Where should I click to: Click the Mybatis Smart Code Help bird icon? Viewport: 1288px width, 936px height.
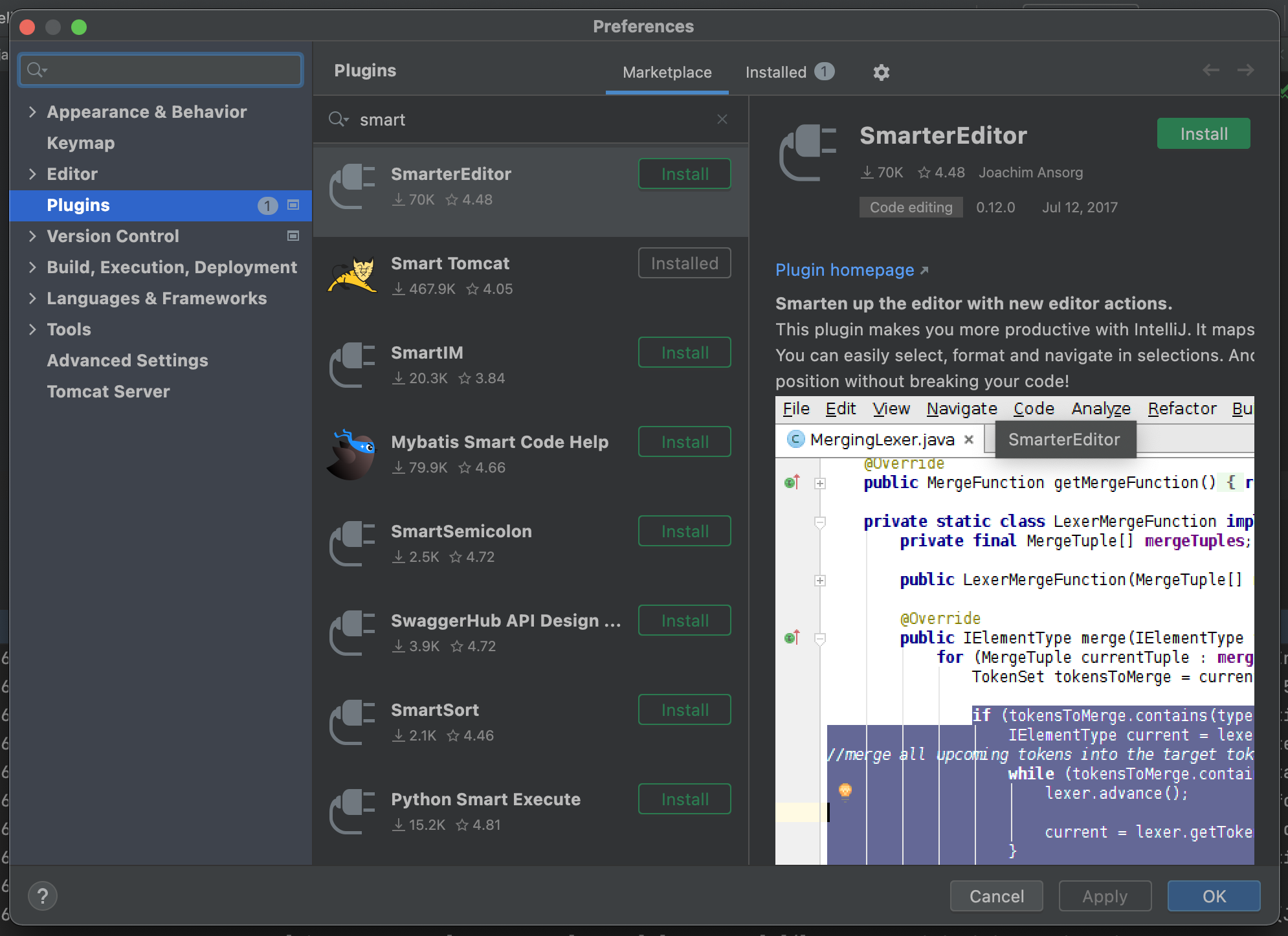[351, 453]
